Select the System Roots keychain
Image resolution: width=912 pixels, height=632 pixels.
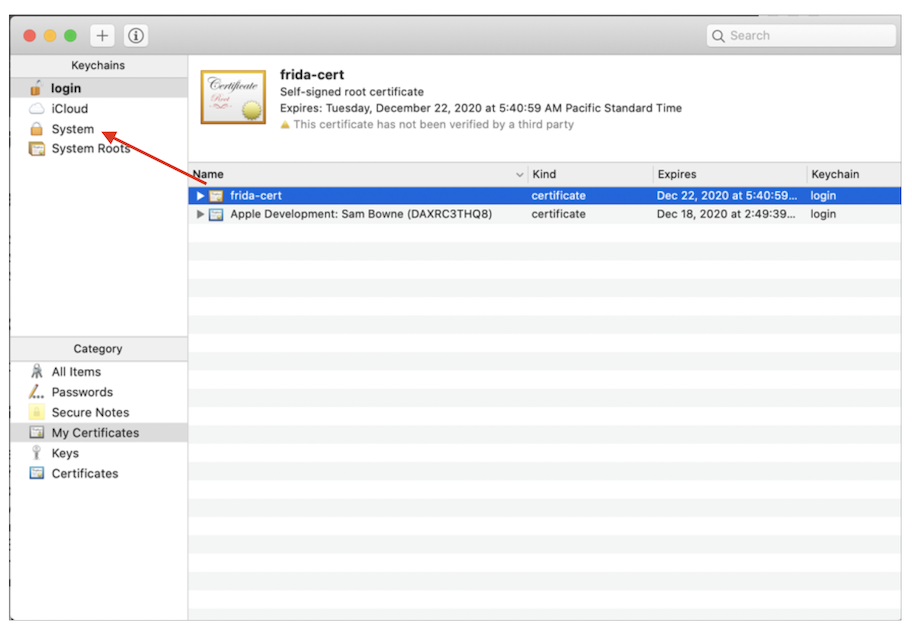pos(99,149)
